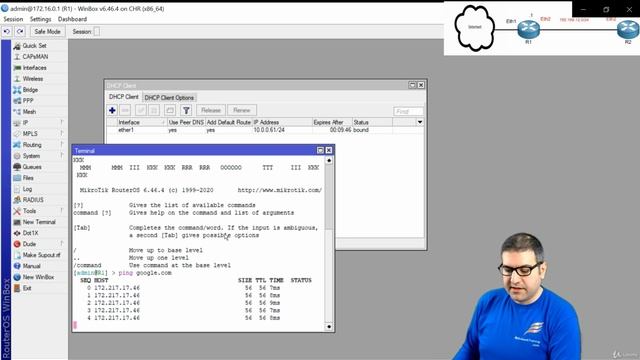Click the disable (cross) icon in the DHCP Client toolbar
The height and width of the screenshot is (360, 640).
pyautogui.click(x=154, y=110)
